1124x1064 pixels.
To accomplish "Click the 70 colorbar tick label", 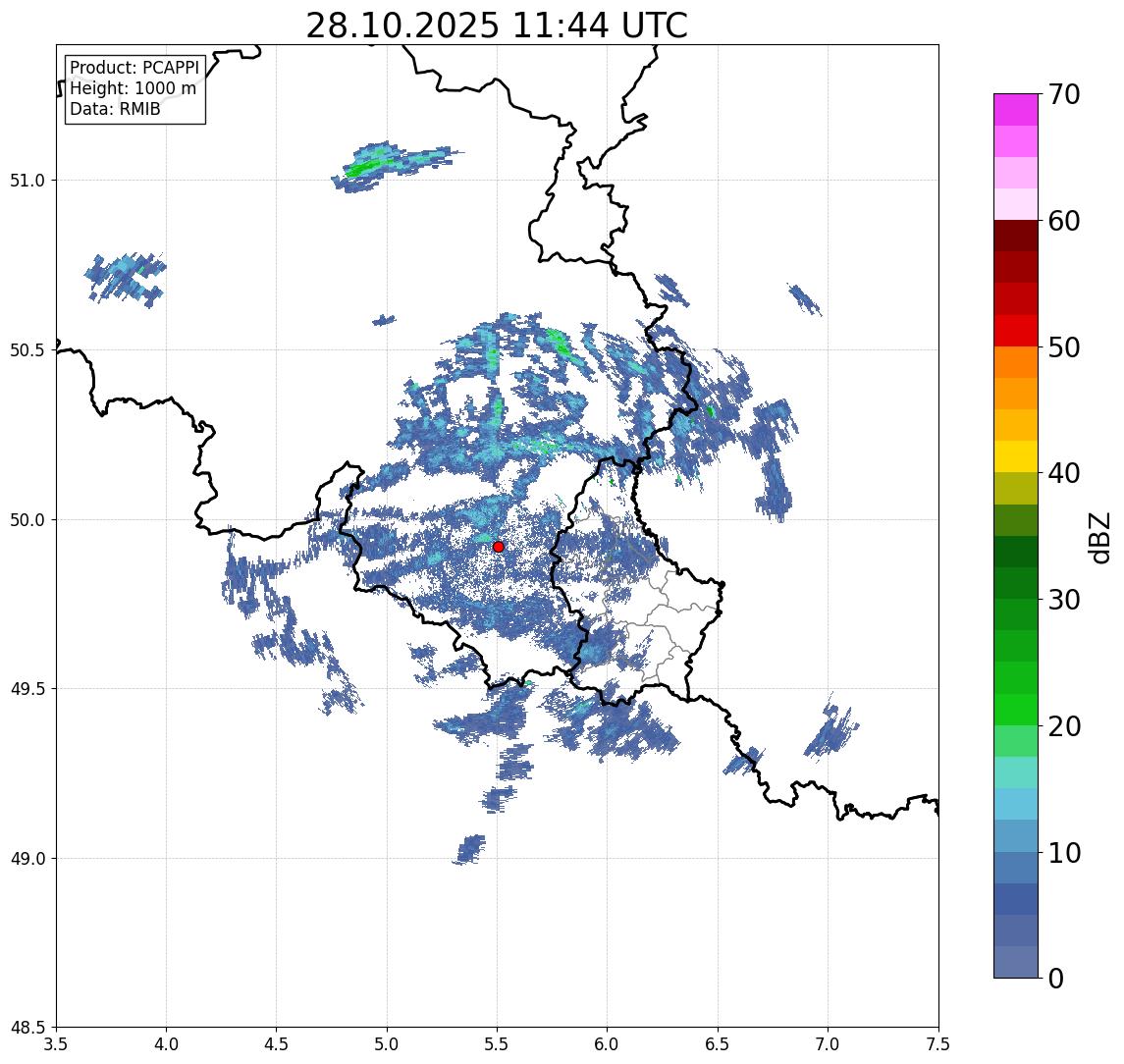I will [x=1064, y=94].
